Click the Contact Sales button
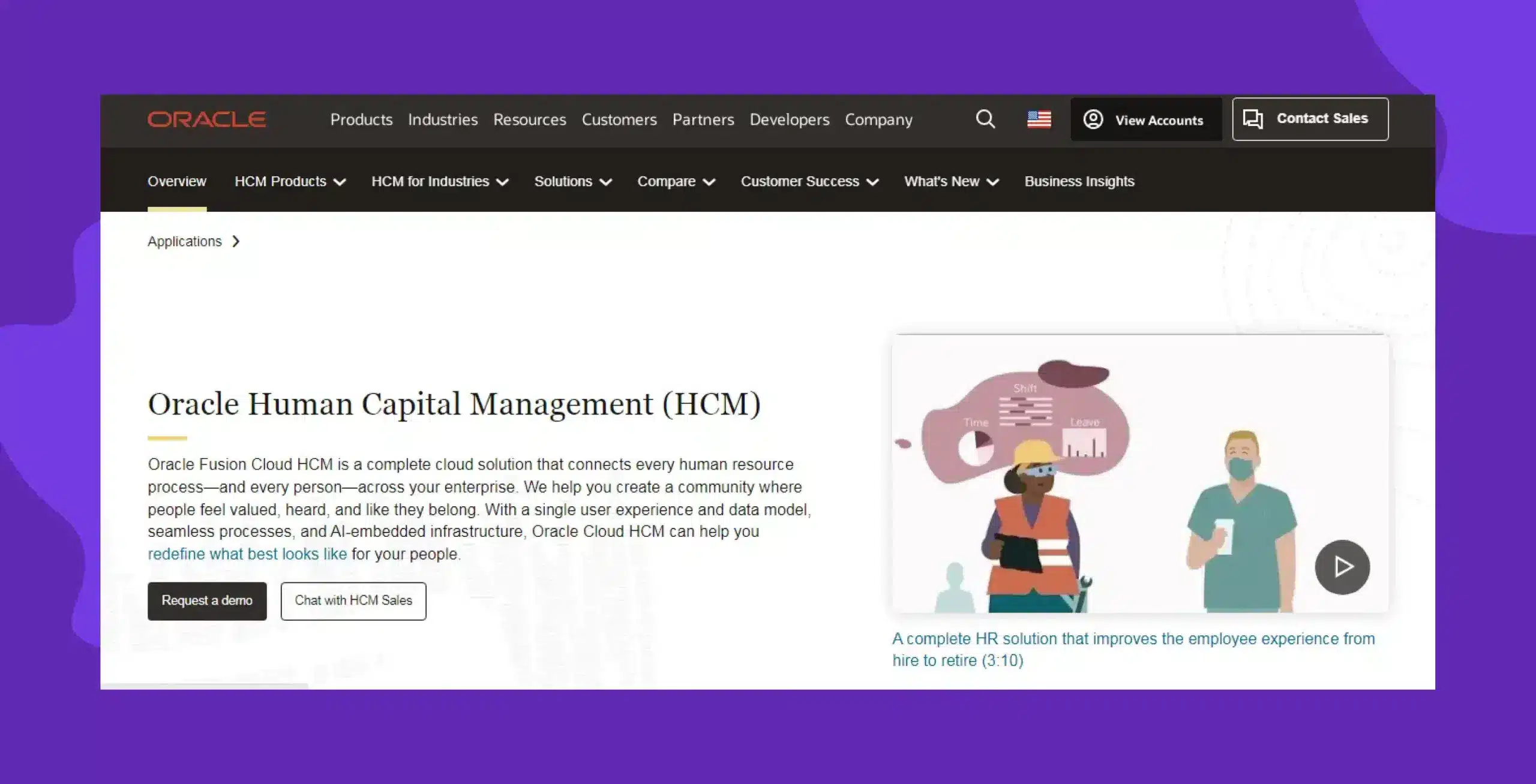This screenshot has height=784, width=1536. (1310, 119)
